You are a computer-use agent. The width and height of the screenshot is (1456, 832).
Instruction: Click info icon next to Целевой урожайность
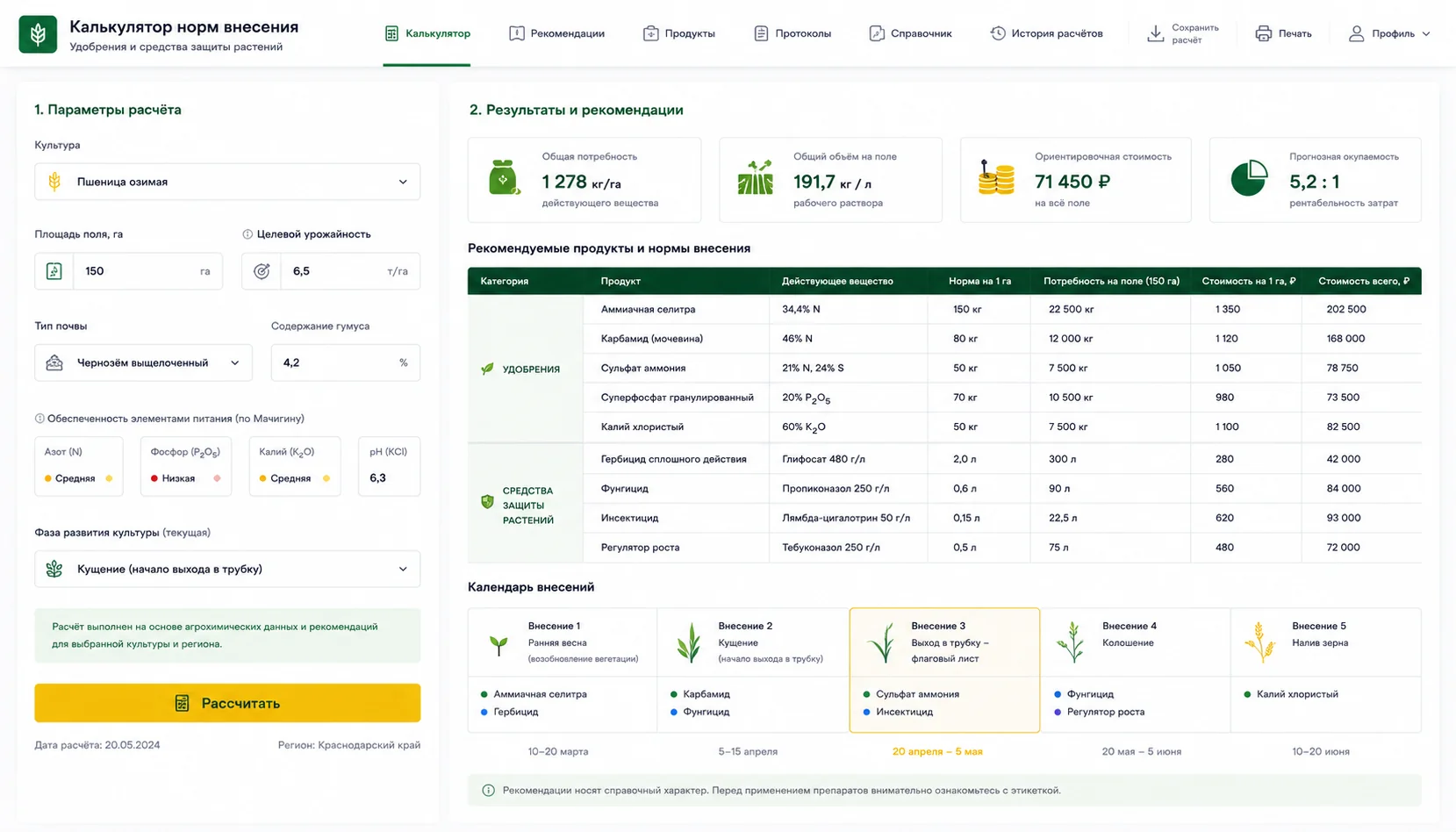click(x=247, y=234)
